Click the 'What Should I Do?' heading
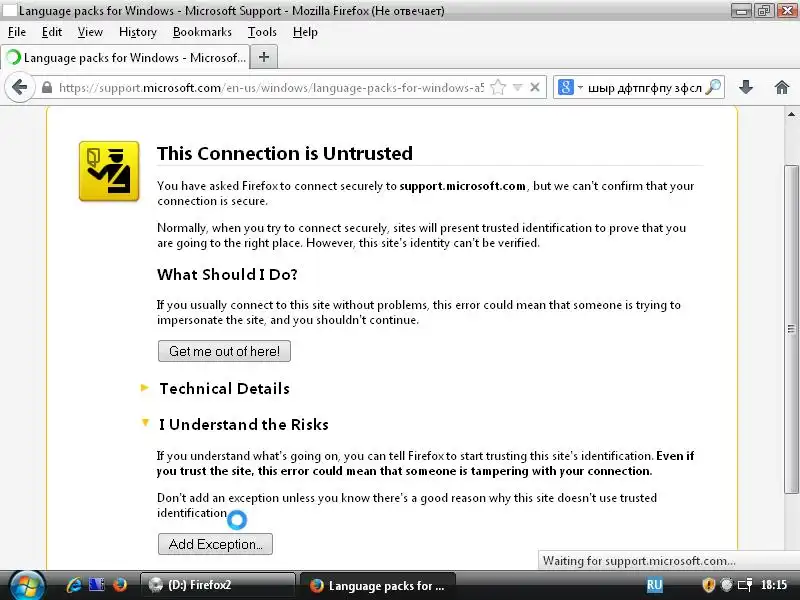This screenshot has height=600, width=800. (x=227, y=274)
